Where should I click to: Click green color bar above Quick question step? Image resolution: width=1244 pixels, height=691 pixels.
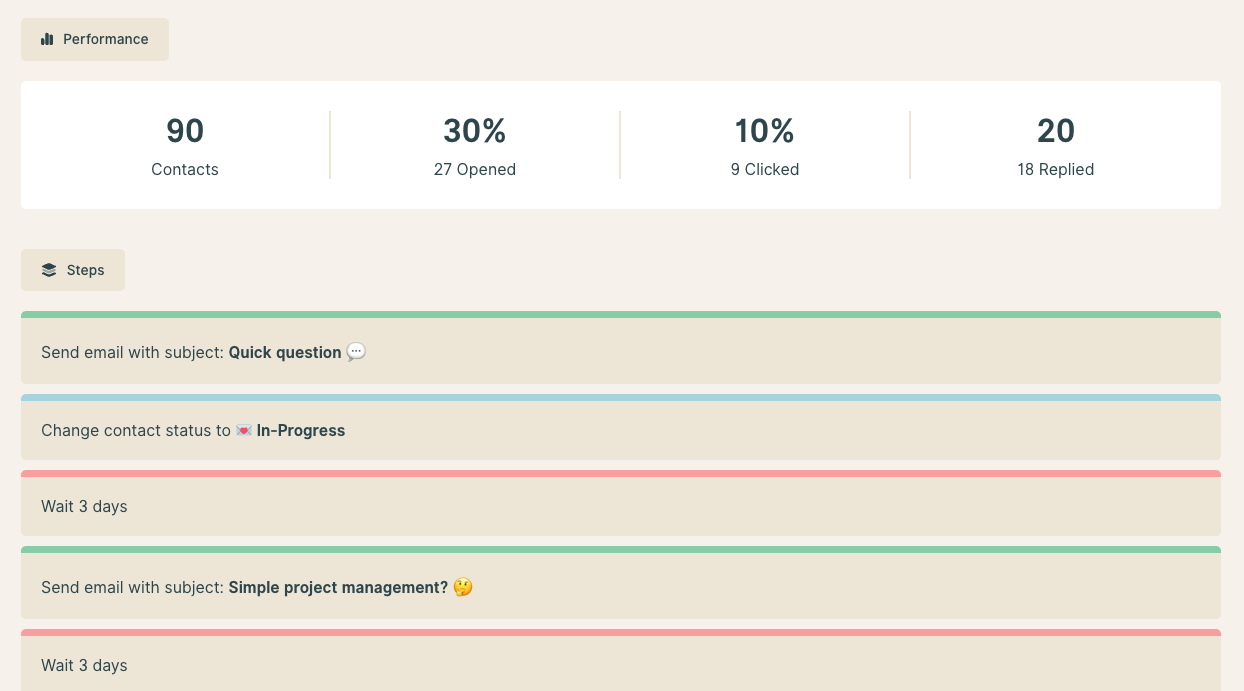(620, 314)
